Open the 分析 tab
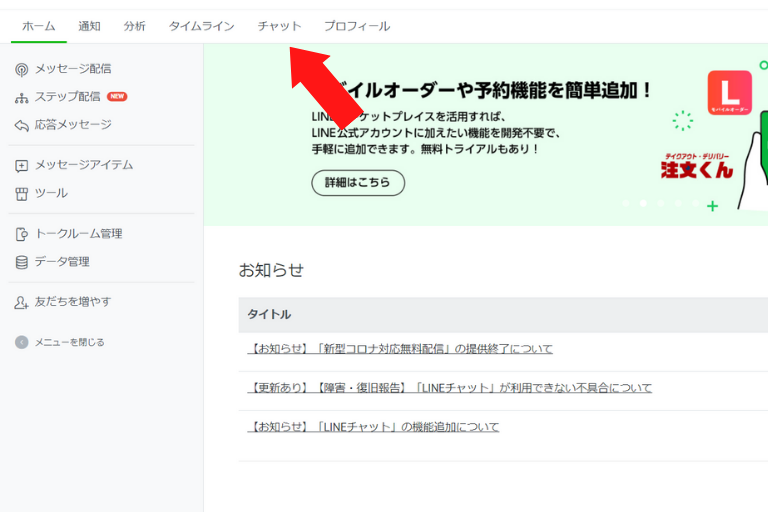This screenshot has width=768, height=512. click(x=134, y=26)
